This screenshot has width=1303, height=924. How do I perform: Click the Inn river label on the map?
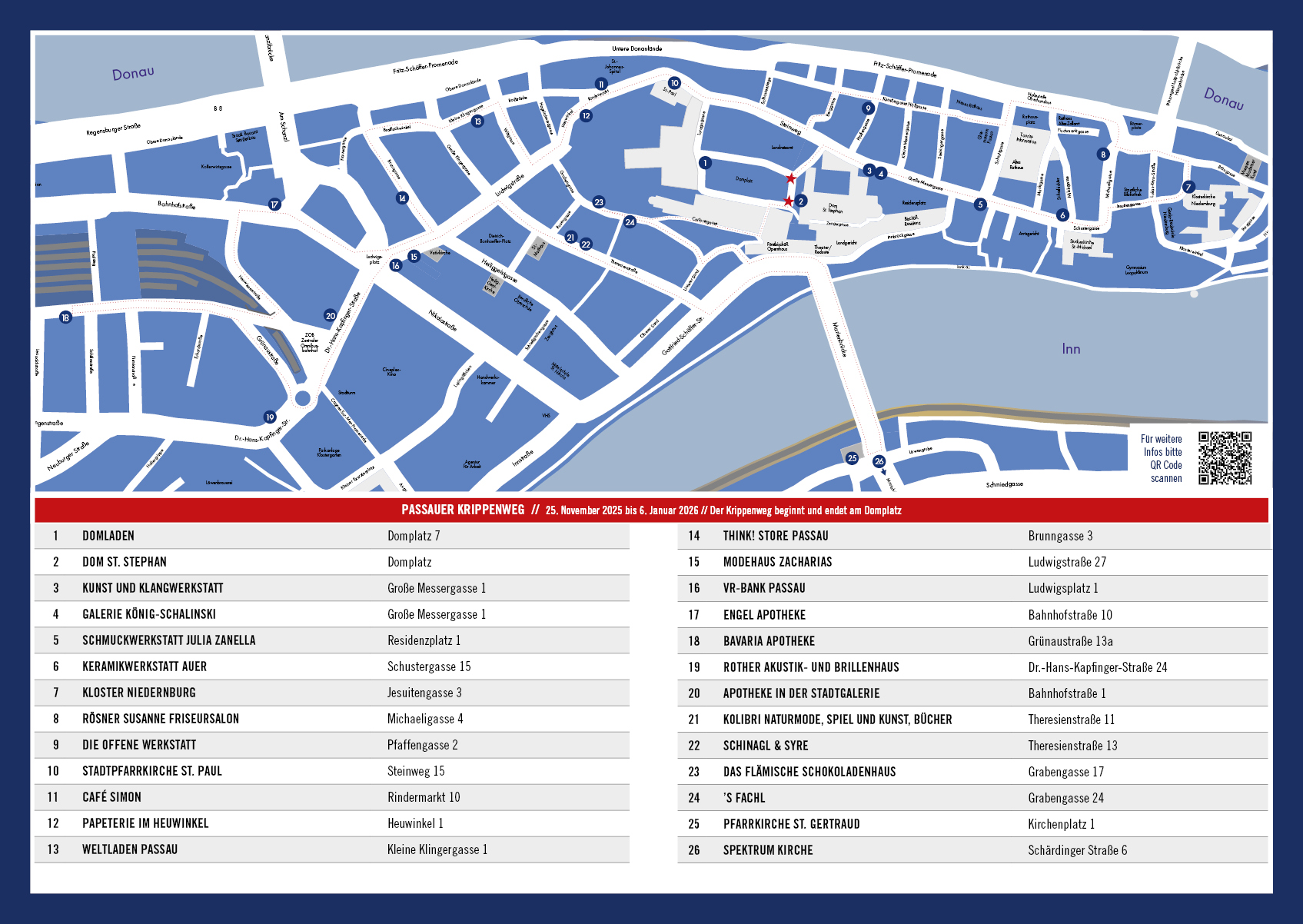[x=1071, y=349]
